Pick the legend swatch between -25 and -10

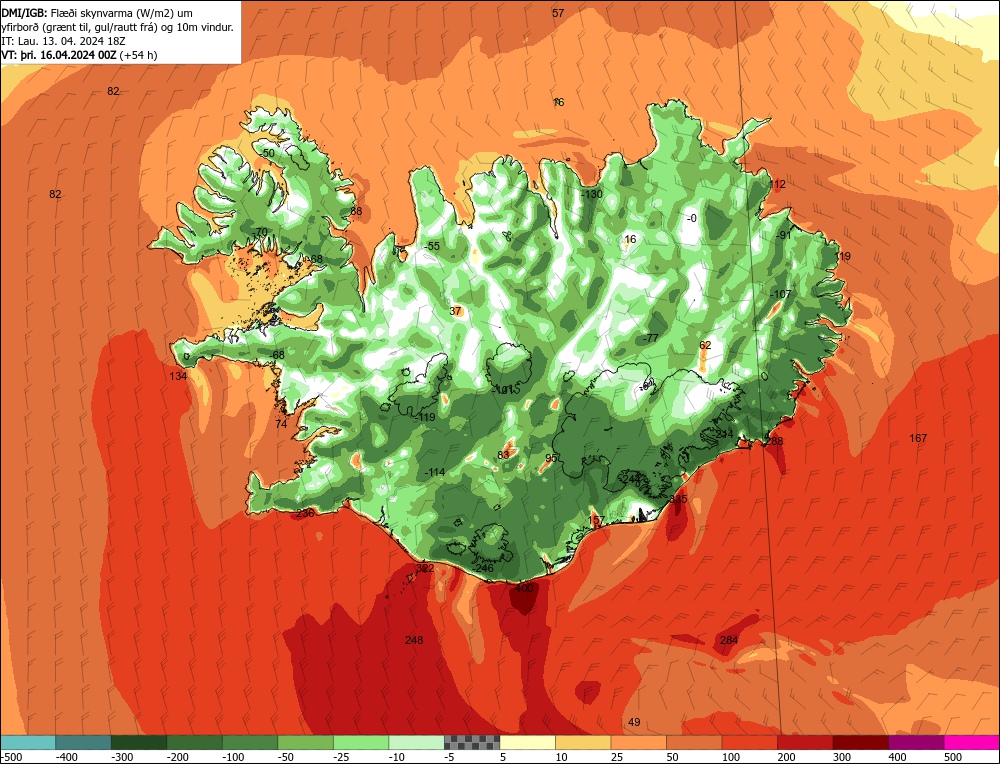click(x=361, y=742)
